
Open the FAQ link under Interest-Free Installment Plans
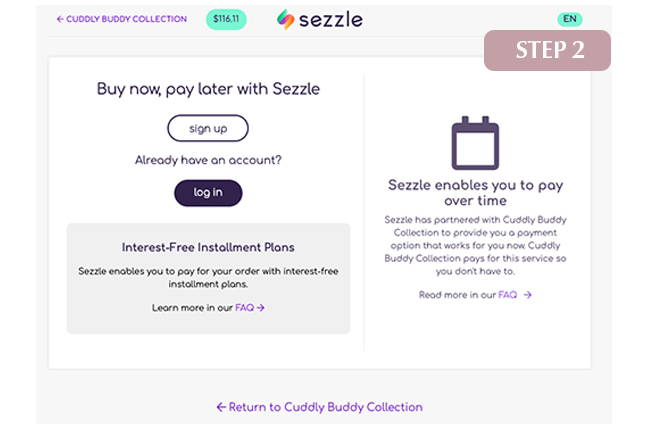click(244, 308)
